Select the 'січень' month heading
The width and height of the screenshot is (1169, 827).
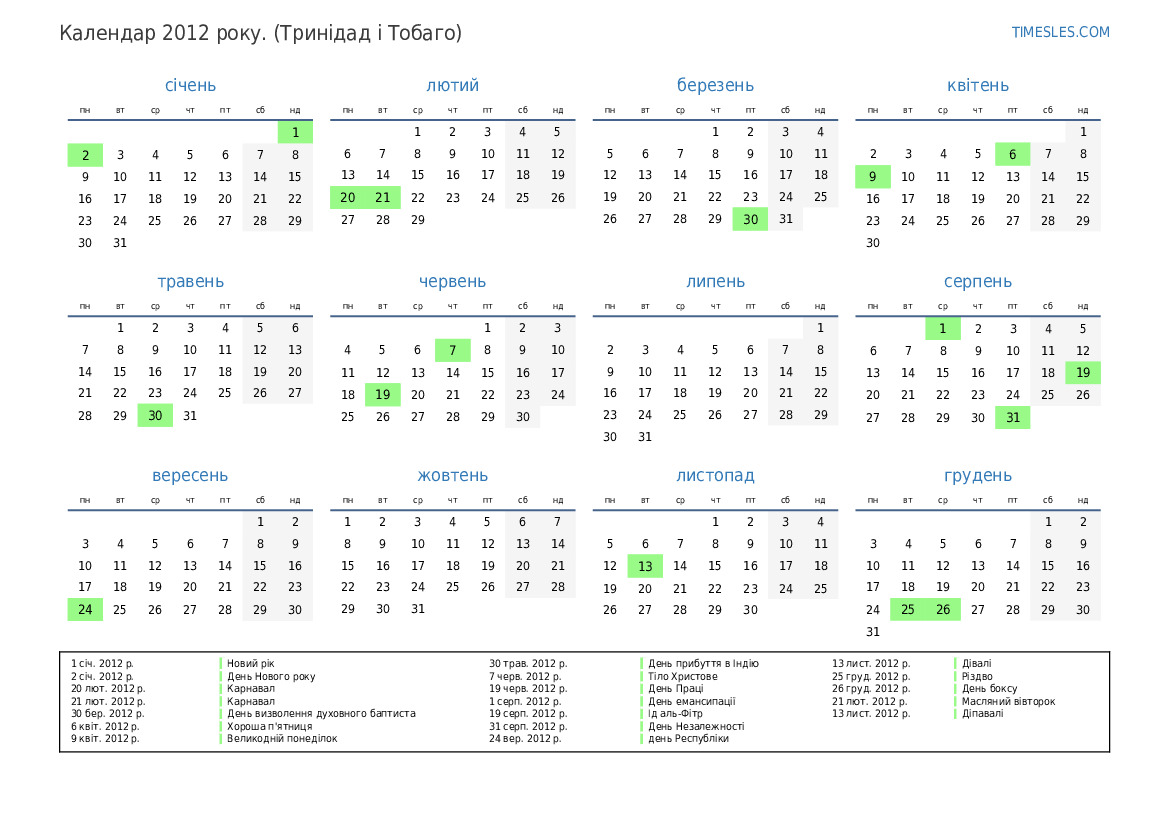[x=190, y=86]
